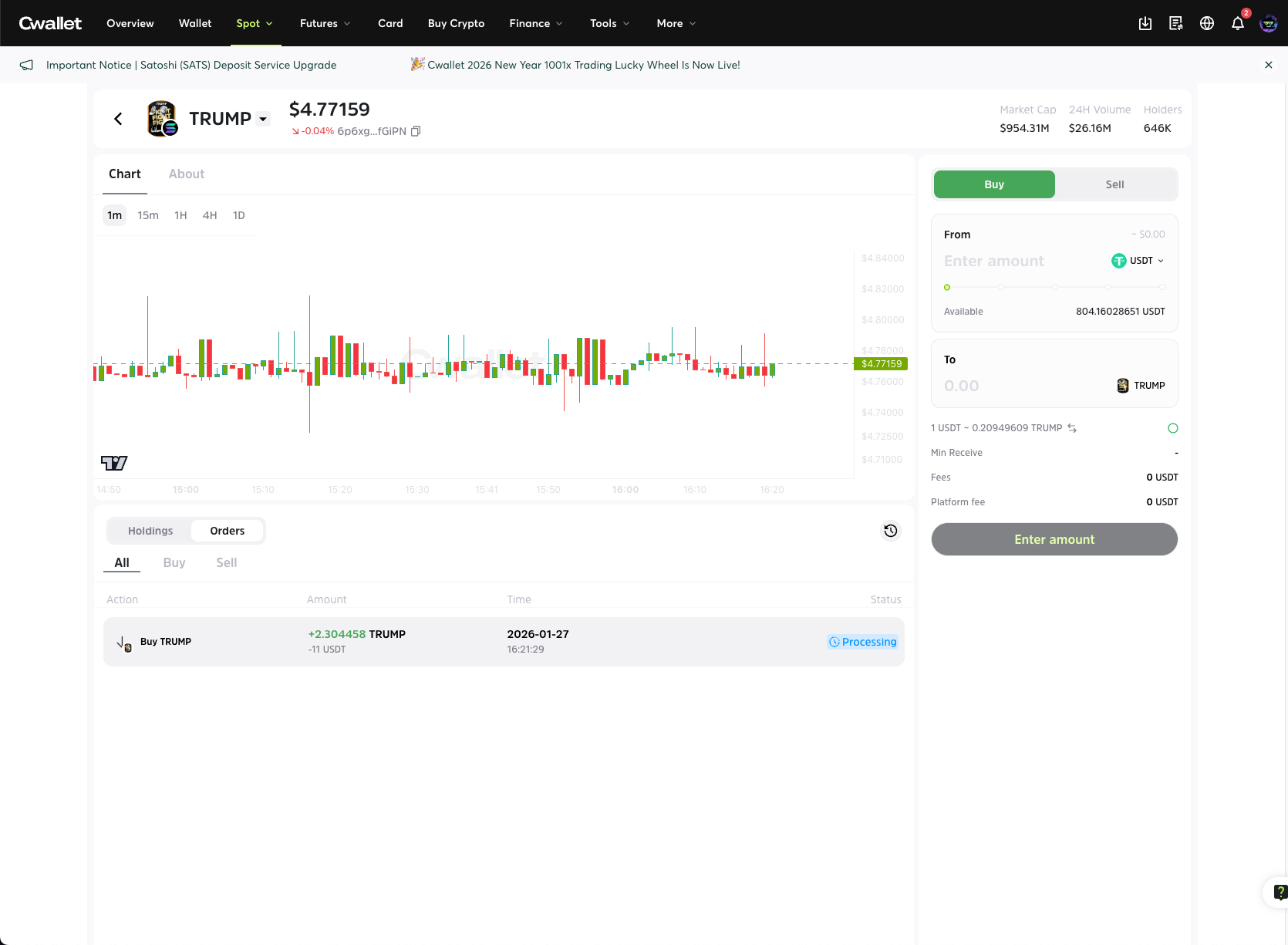Filter orders by the Buy tab

point(174,562)
